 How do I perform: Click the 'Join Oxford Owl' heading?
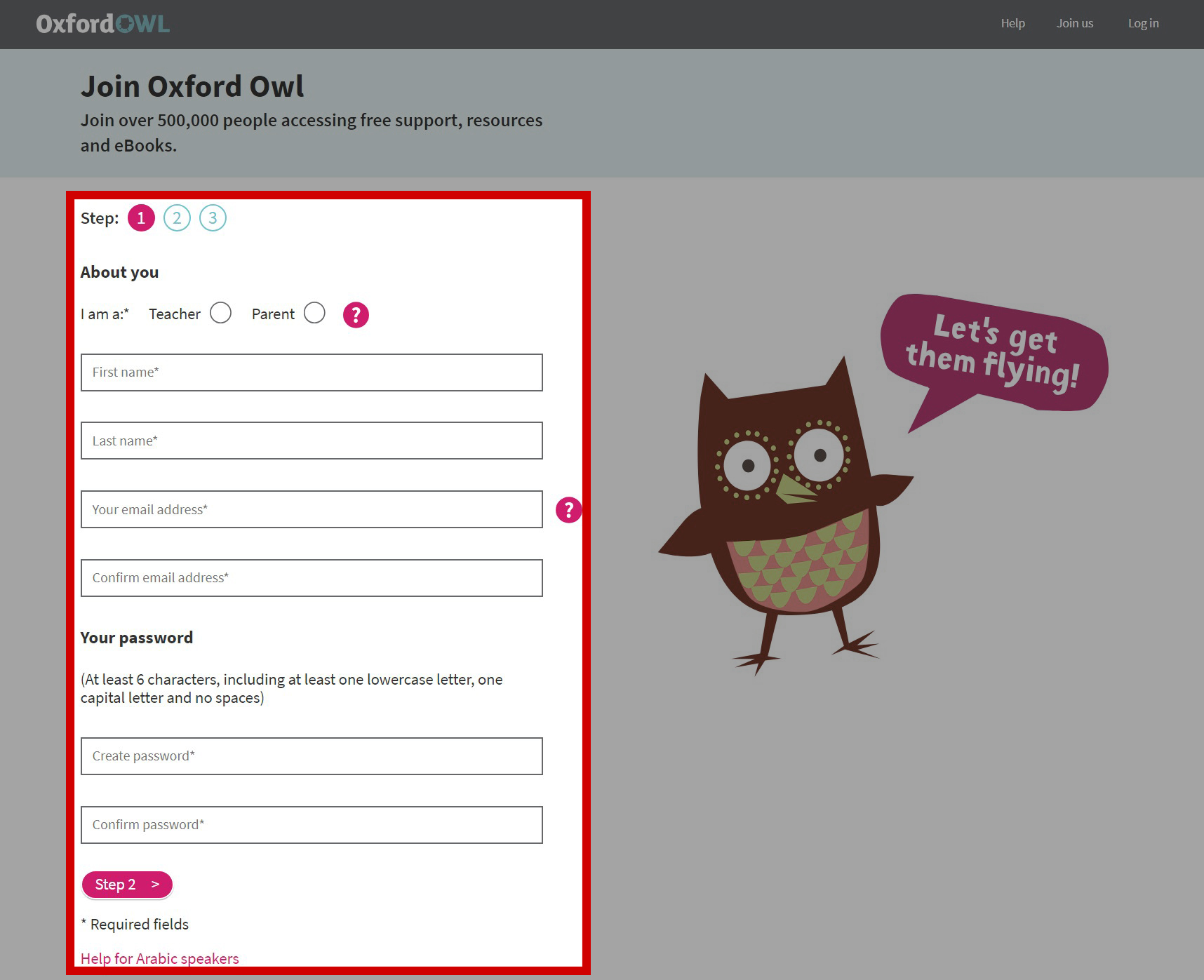[192, 86]
